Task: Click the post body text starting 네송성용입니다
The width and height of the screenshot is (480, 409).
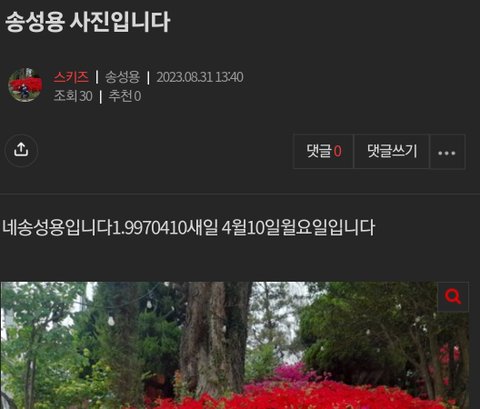Action: click(x=188, y=228)
